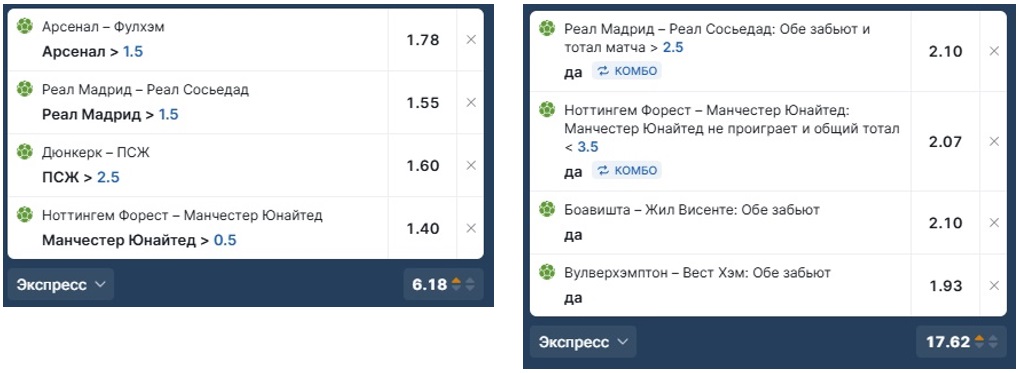Open the left Экспресс bet type dropdown
Screen dimensions: 1019x373
coord(61,285)
